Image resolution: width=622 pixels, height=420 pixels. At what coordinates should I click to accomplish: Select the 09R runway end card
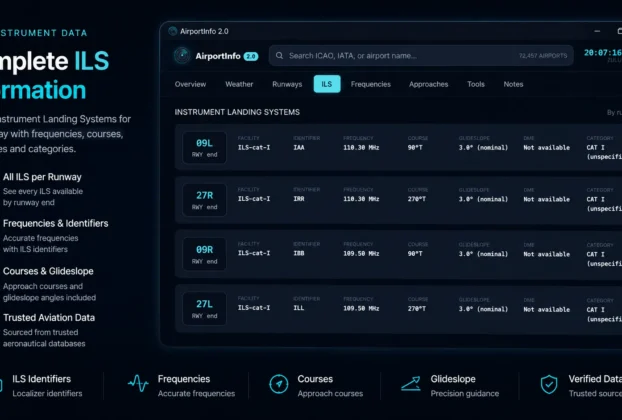[204, 254]
